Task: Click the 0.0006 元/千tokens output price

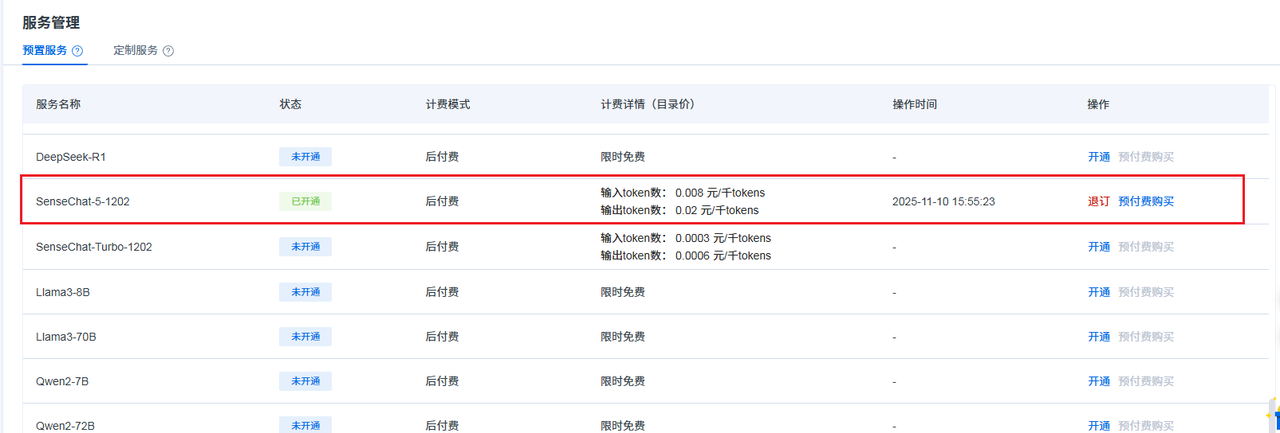Action: point(723,256)
